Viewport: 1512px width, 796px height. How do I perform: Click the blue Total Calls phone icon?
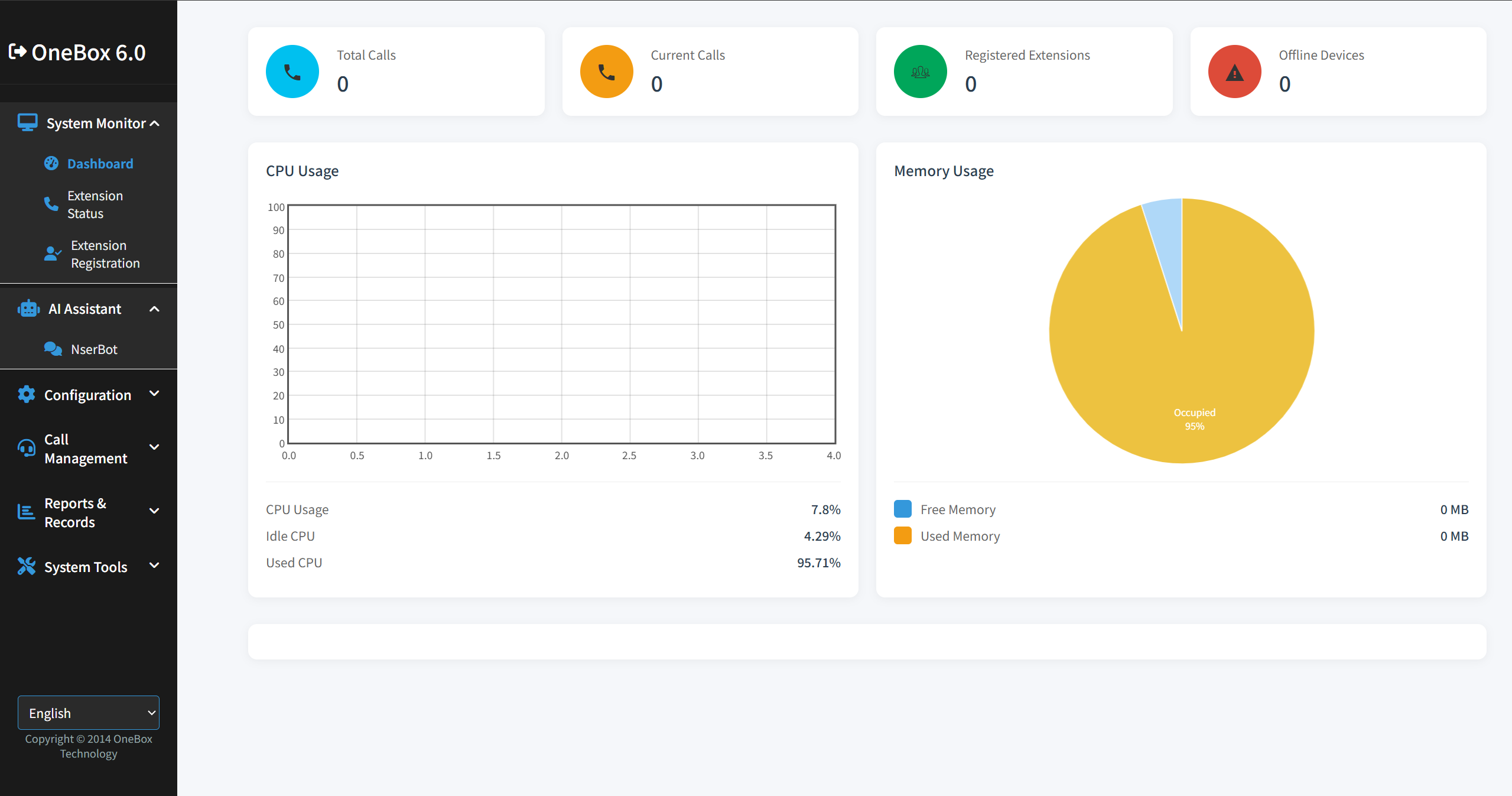click(x=292, y=72)
